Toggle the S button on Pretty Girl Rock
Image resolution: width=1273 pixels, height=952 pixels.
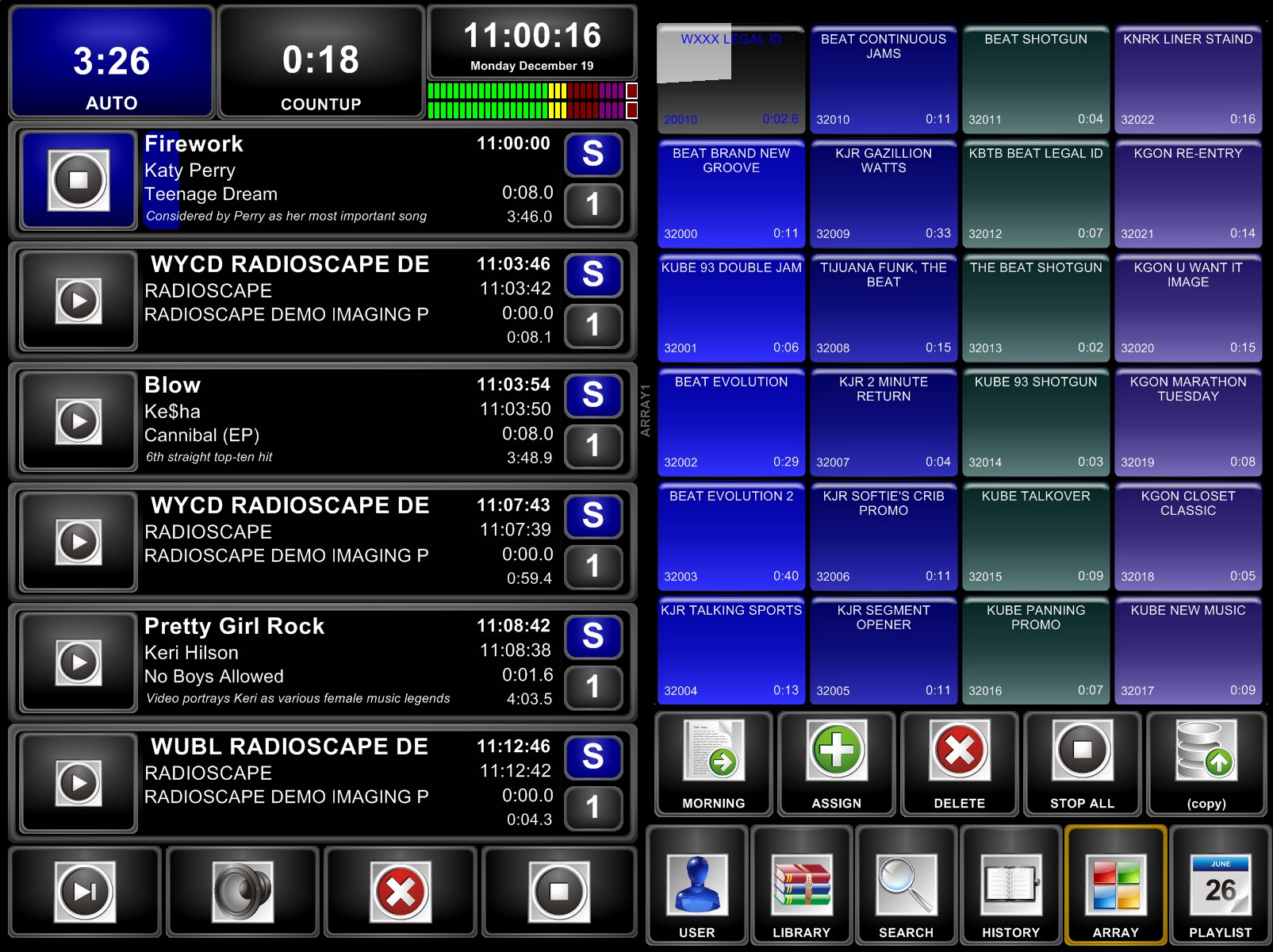point(593,636)
